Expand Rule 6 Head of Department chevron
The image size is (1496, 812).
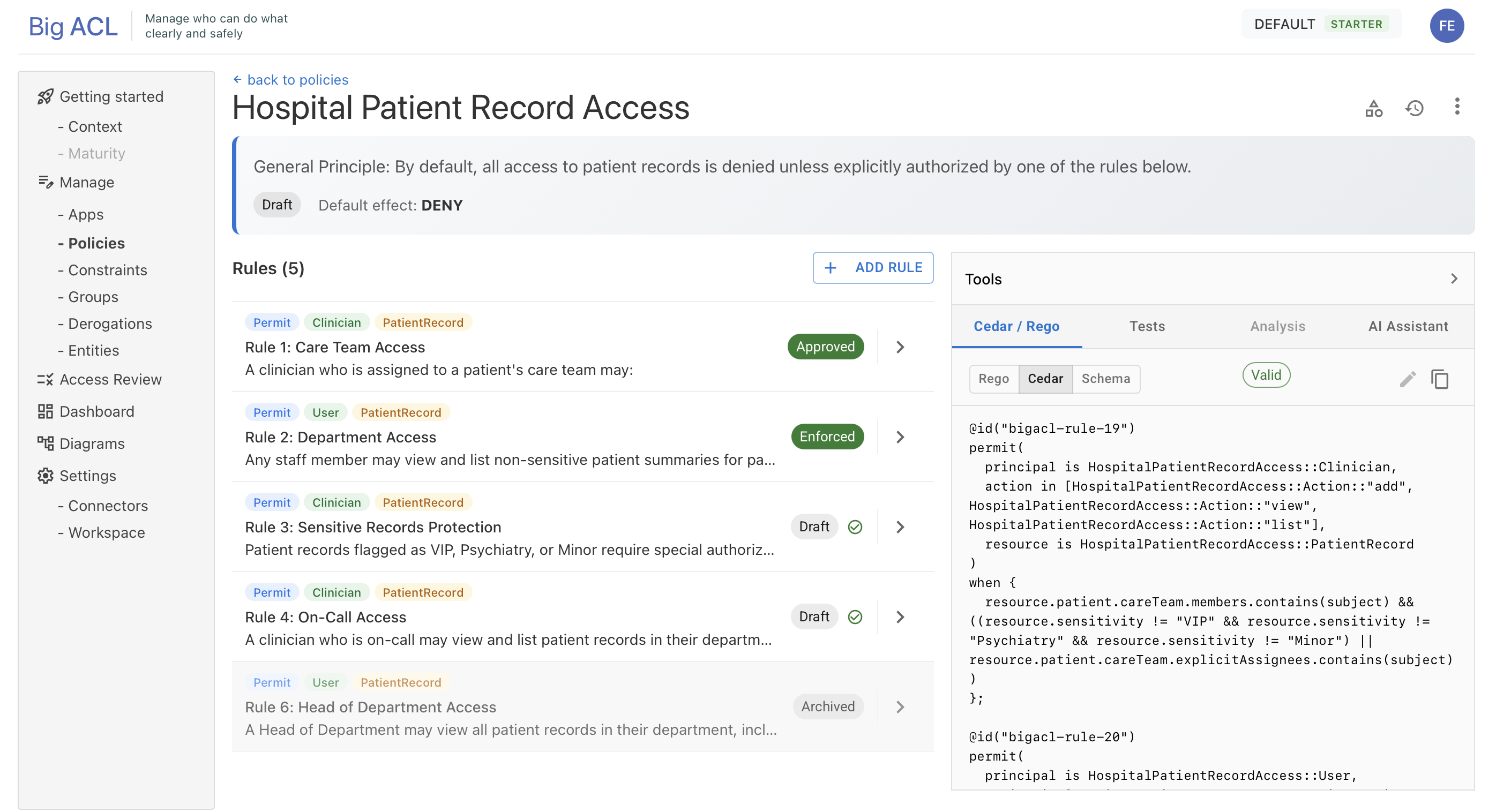click(900, 707)
